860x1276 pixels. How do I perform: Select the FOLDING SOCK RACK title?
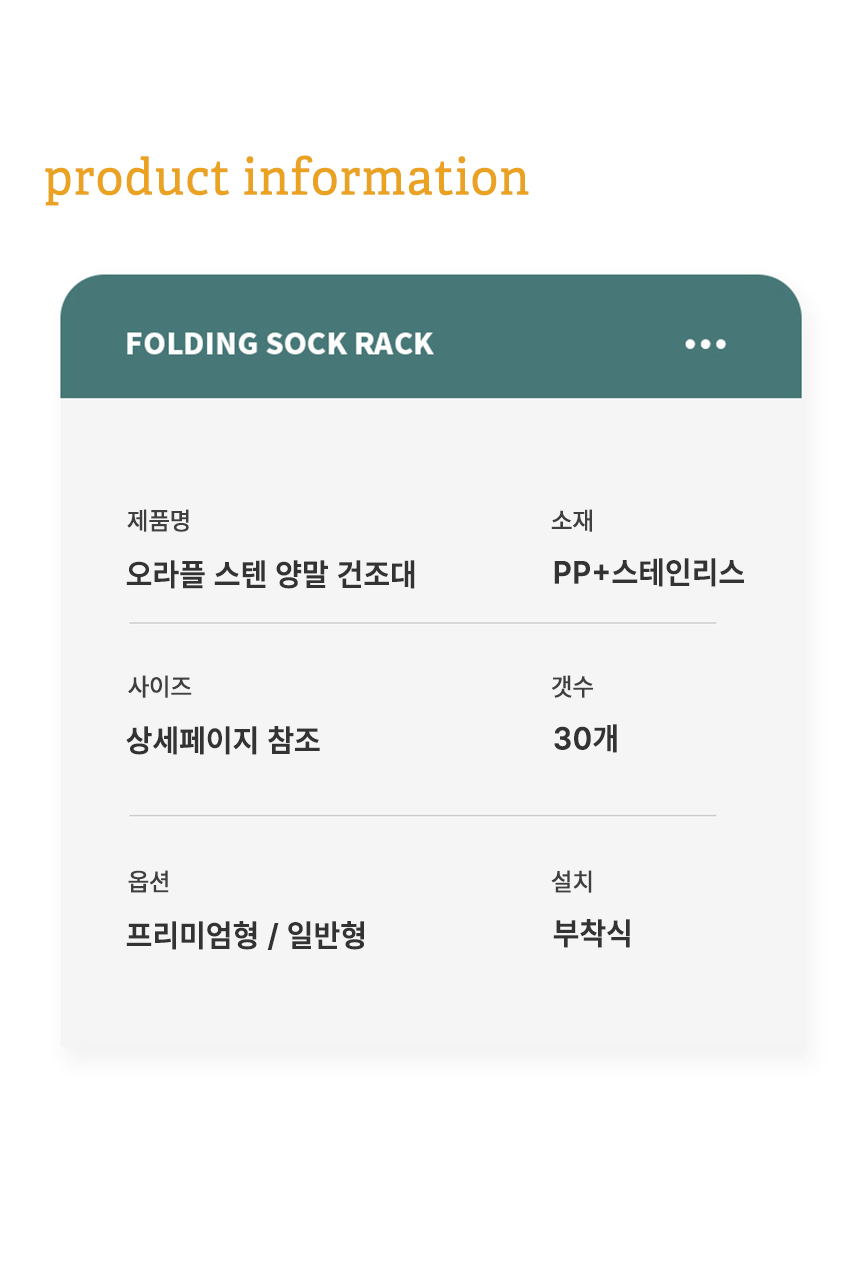(279, 344)
